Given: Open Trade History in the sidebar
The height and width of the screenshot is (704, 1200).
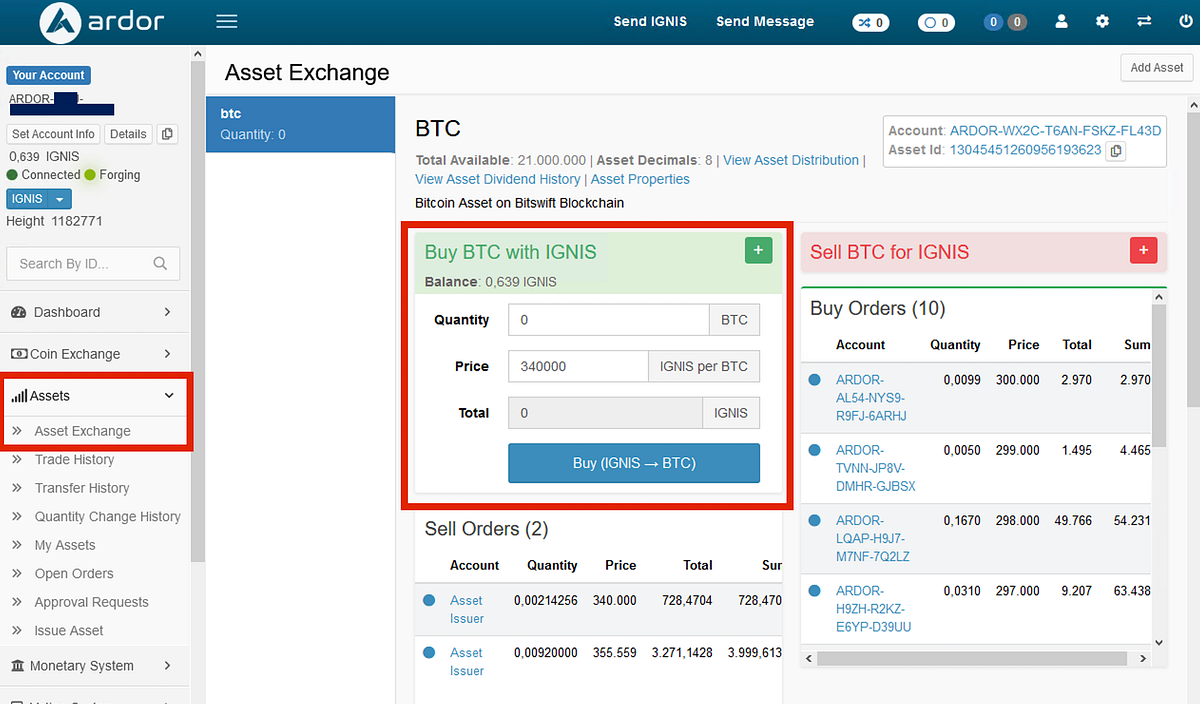Looking at the screenshot, I should (x=74, y=460).
